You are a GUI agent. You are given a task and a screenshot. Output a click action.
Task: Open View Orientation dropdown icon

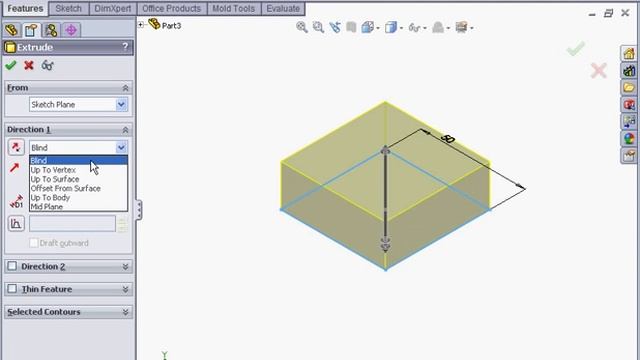(368, 27)
